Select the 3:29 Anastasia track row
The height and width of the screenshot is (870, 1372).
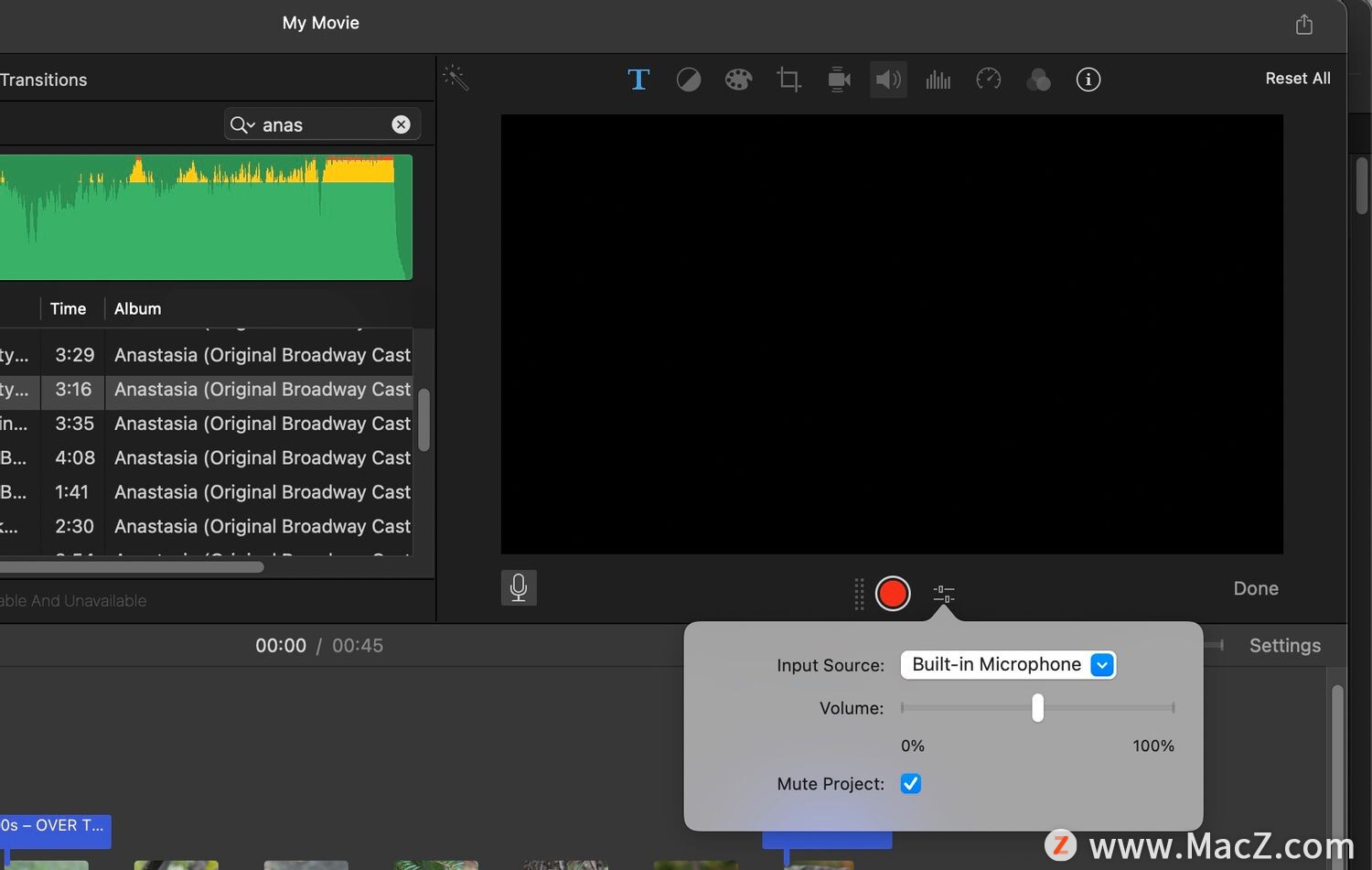click(x=206, y=355)
